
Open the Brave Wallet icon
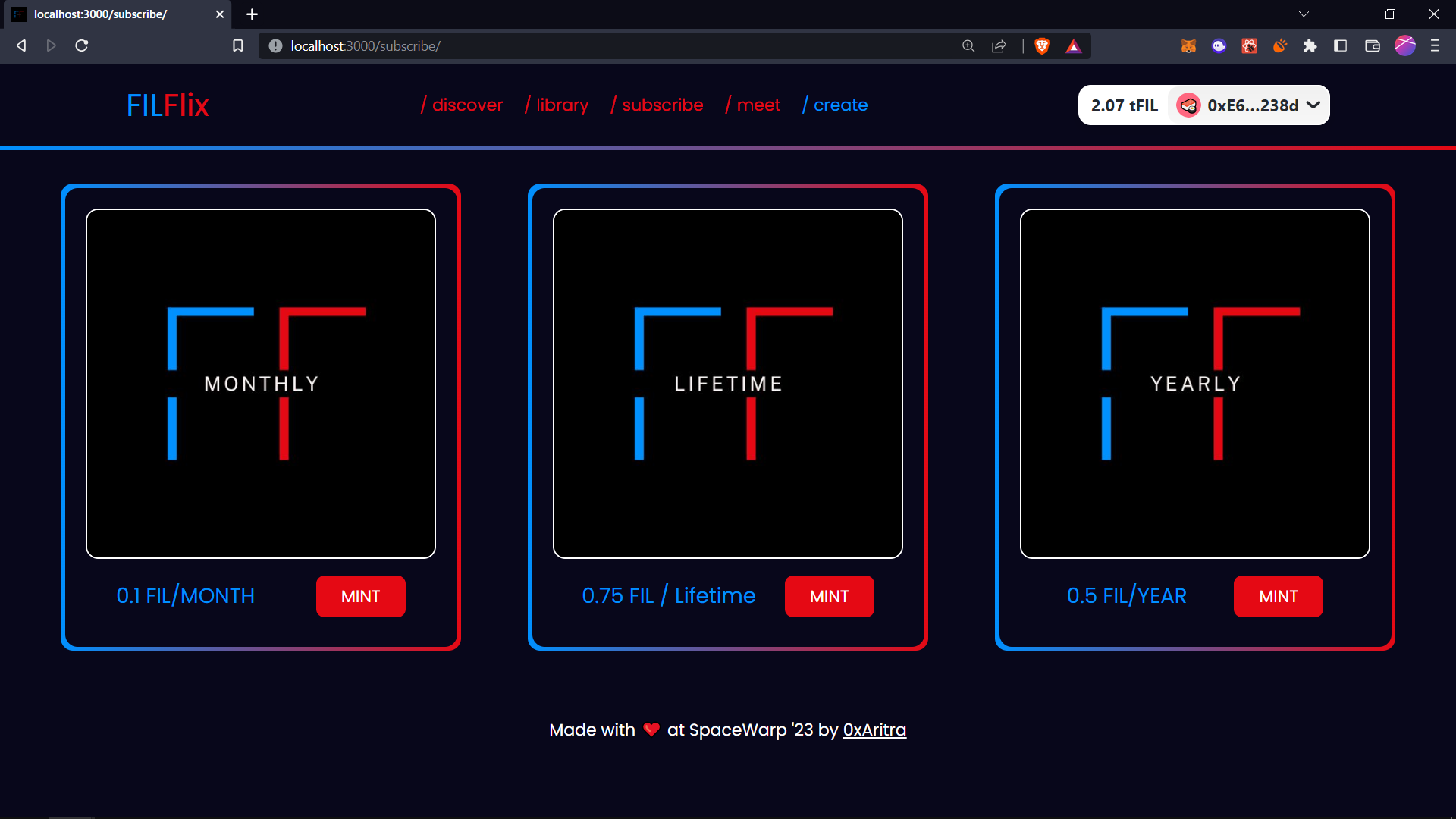click(1373, 45)
